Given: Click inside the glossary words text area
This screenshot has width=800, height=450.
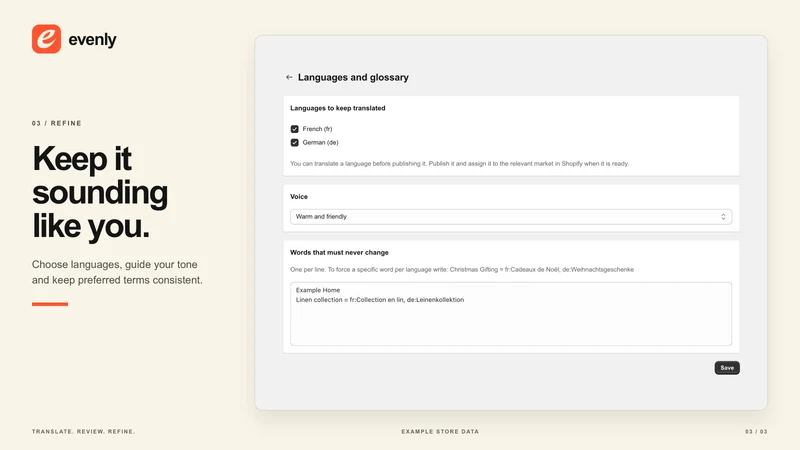Looking at the screenshot, I should (511, 314).
